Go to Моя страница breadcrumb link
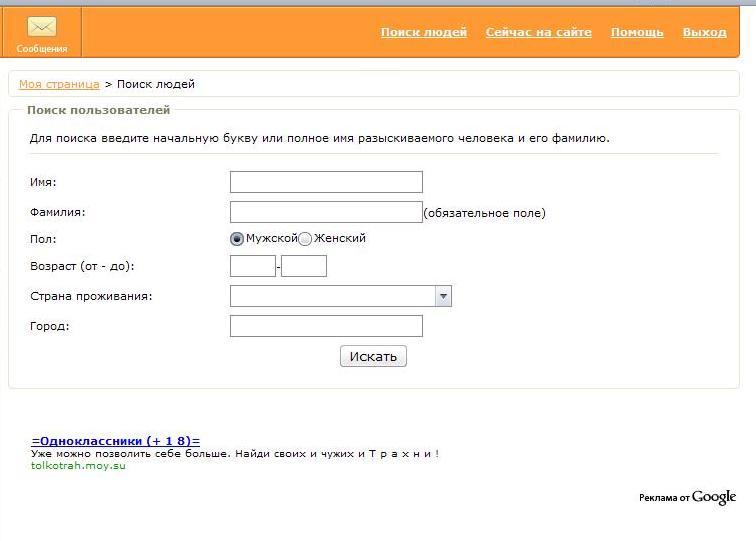The height and width of the screenshot is (541, 756). coord(59,84)
